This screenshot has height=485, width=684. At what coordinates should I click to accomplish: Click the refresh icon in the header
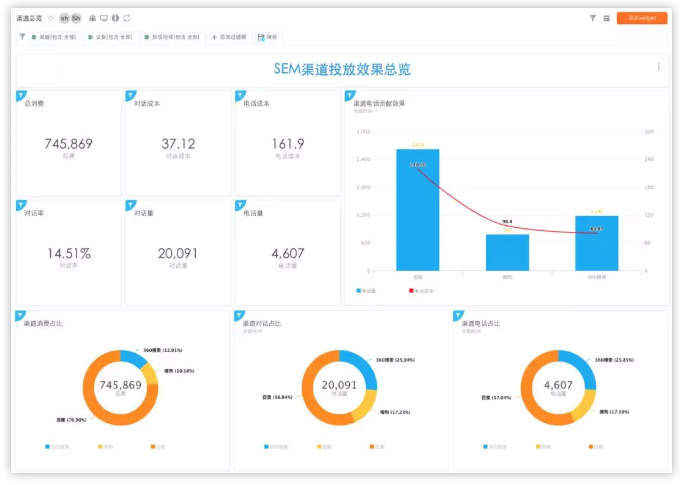tap(127, 18)
